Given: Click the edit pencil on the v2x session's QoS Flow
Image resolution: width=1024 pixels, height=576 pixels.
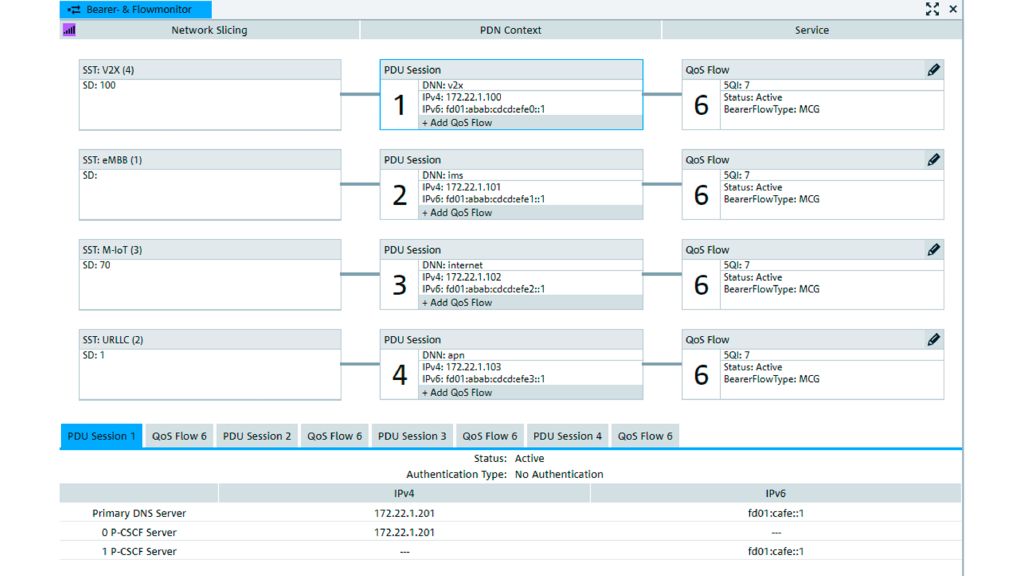Looking at the screenshot, I should (x=933, y=70).
